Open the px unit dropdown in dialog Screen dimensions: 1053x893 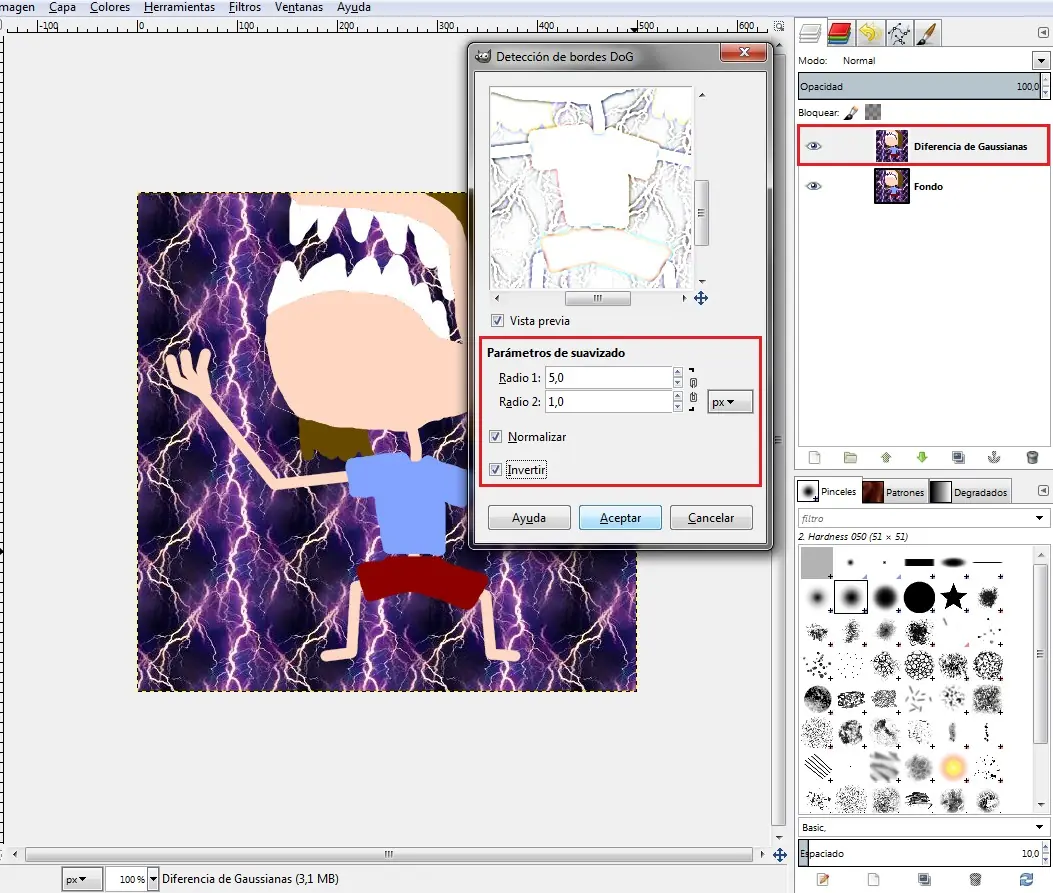pyautogui.click(x=730, y=402)
